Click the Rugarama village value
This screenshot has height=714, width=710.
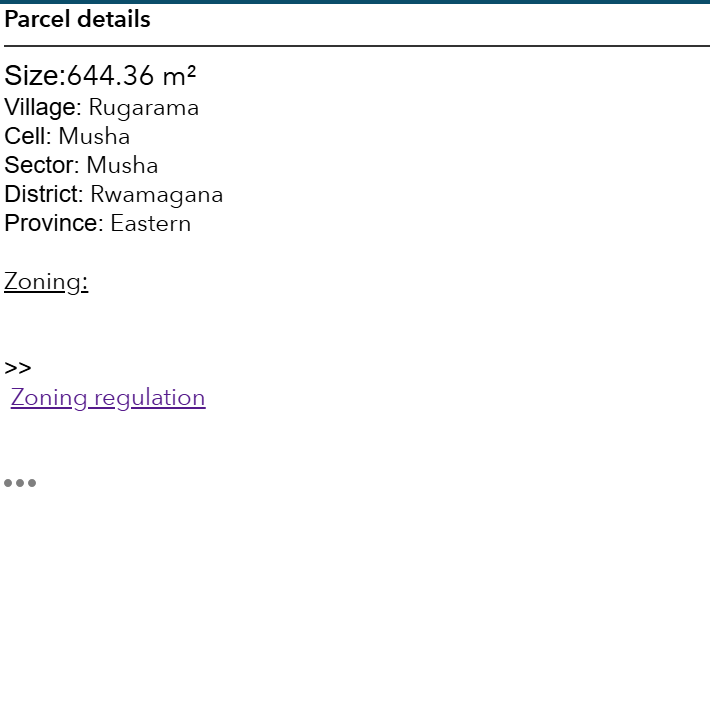pyautogui.click(x=144, y=108)
